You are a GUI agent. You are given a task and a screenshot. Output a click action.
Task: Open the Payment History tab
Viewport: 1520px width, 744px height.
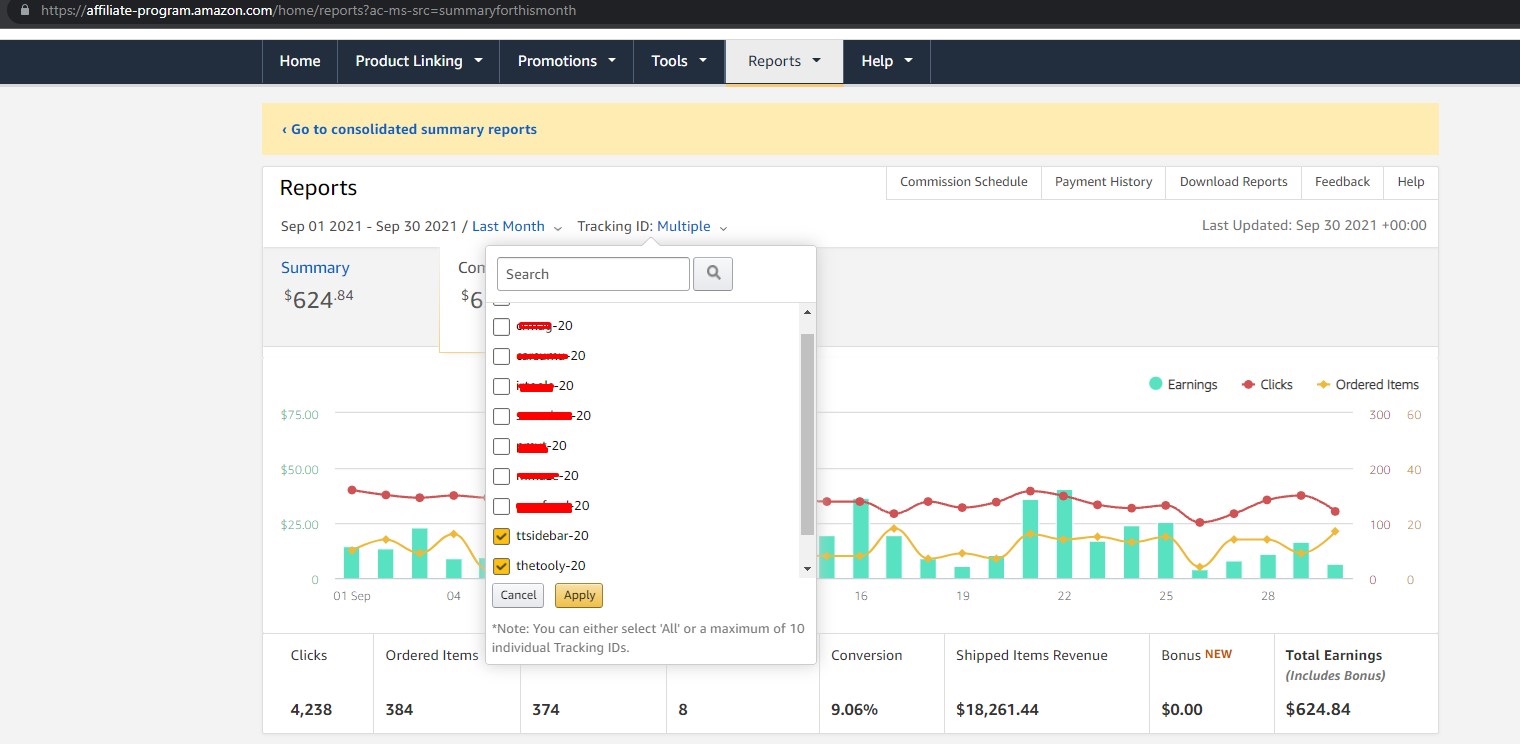(x=1103, y=182)
